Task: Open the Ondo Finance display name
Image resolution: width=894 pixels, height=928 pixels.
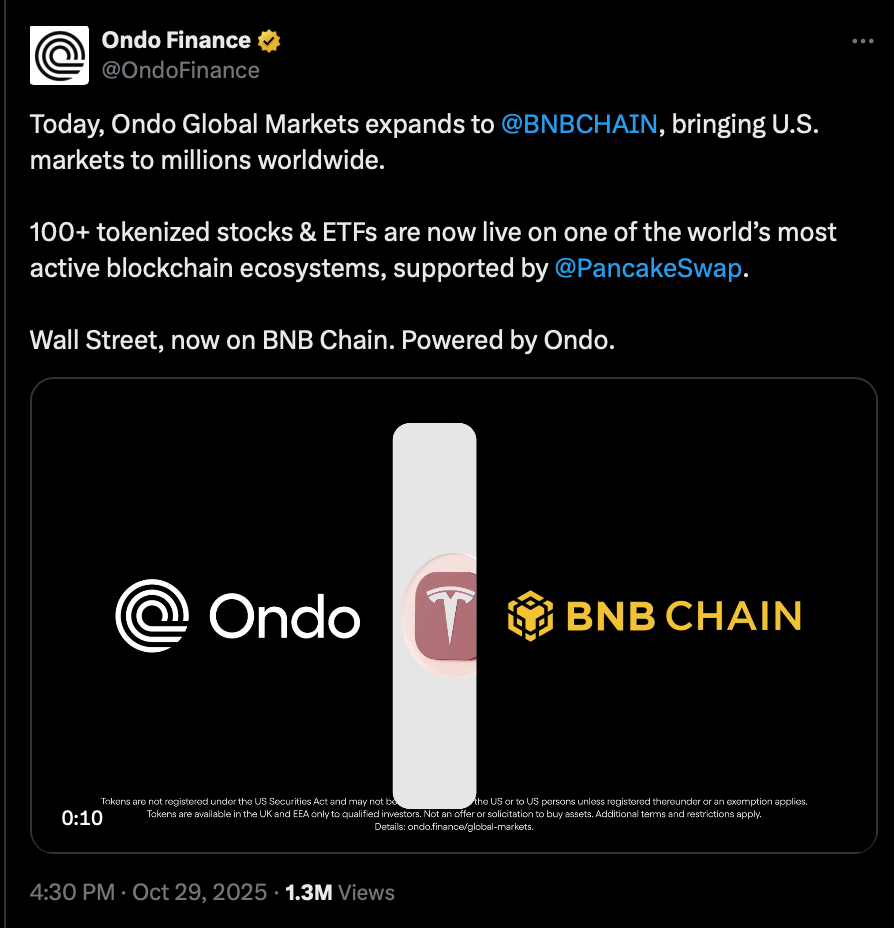Action: click(x=176, y=41)
